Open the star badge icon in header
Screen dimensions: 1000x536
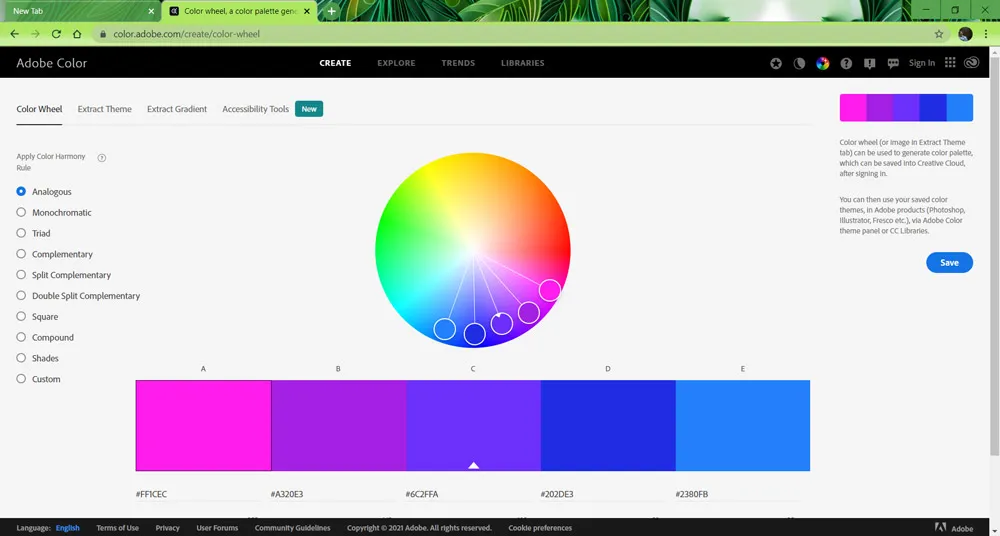coord(776,63)
